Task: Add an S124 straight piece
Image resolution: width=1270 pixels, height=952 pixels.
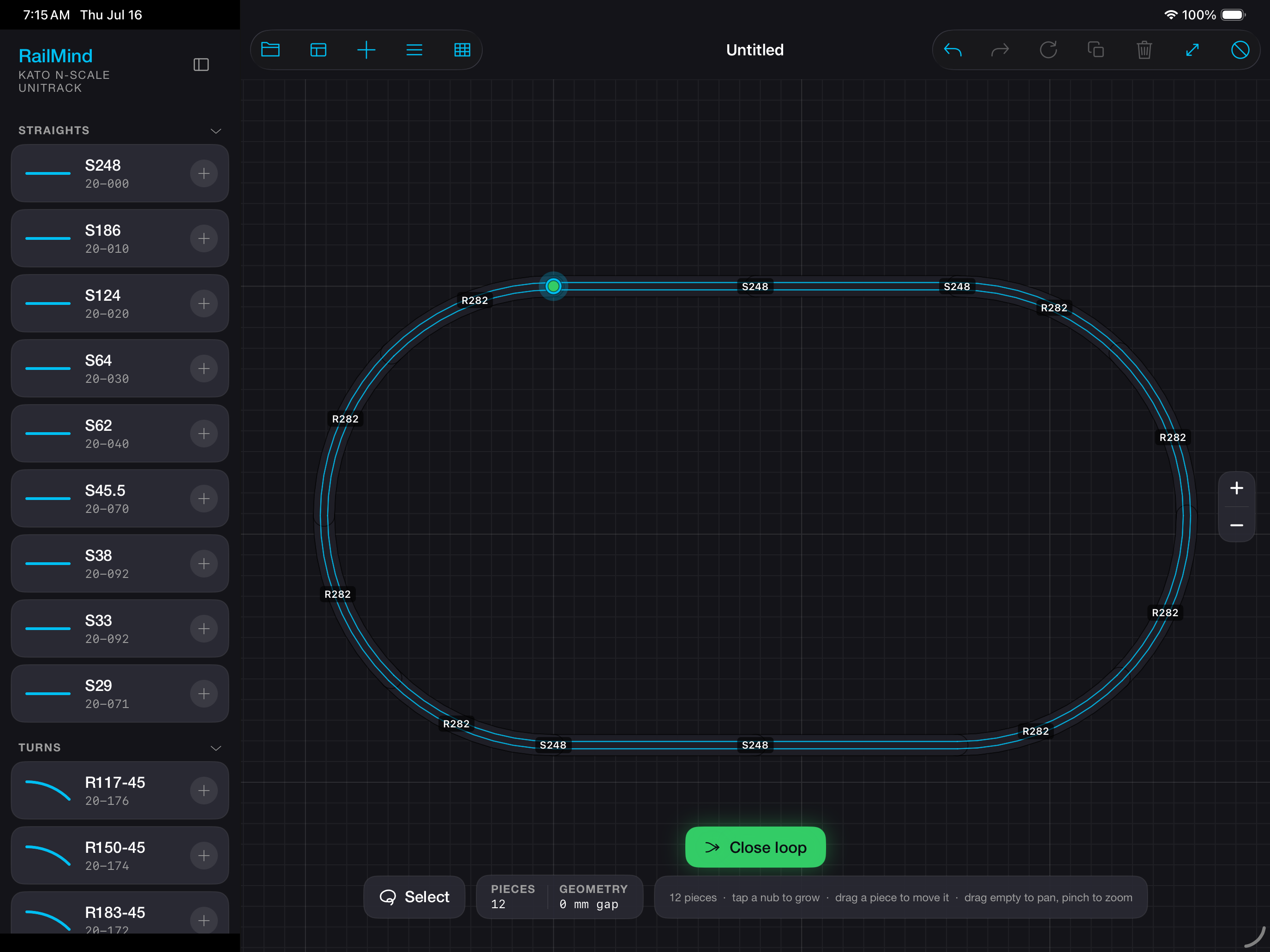Action: (204, 303)
